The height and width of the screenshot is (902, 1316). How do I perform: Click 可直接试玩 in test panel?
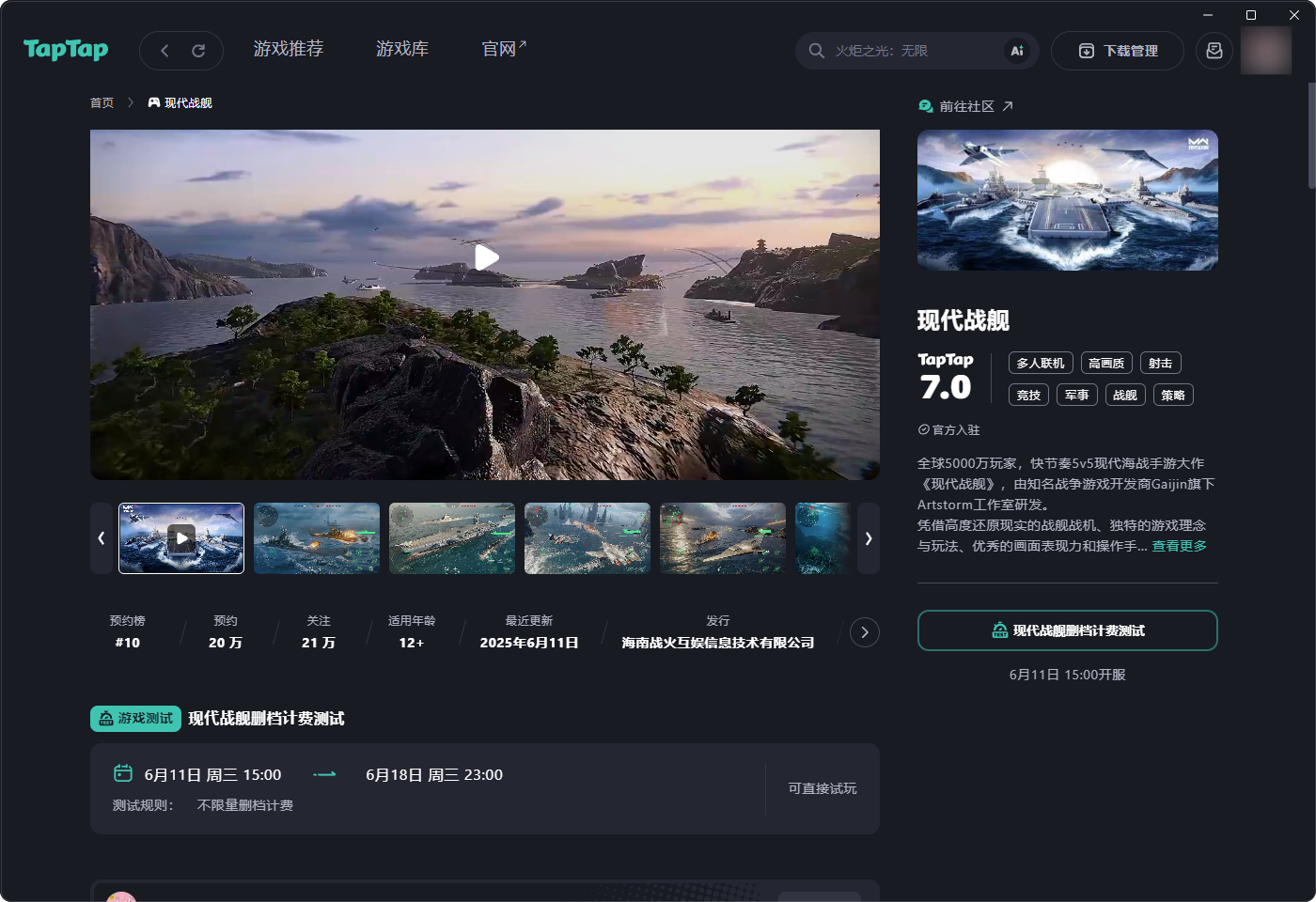[822, 788]
